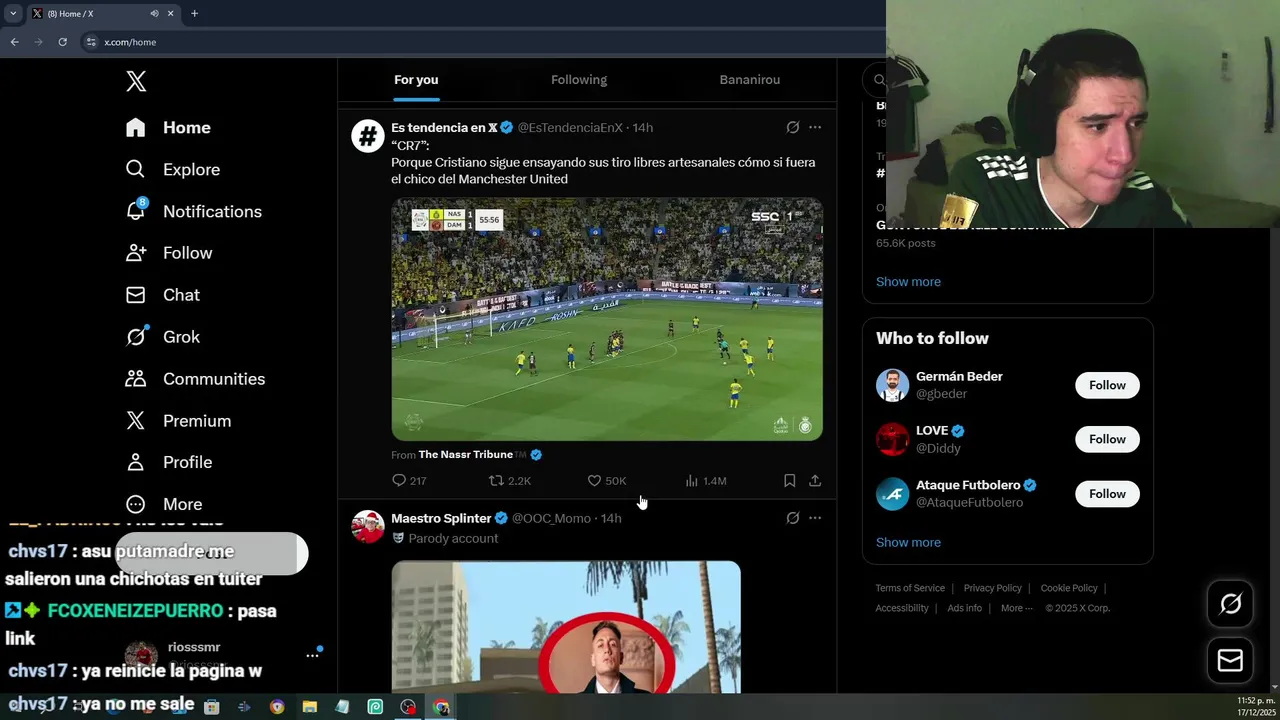Show more trending topics
Viewport: 1280px width, 720px height.
[x=908, y=282]
